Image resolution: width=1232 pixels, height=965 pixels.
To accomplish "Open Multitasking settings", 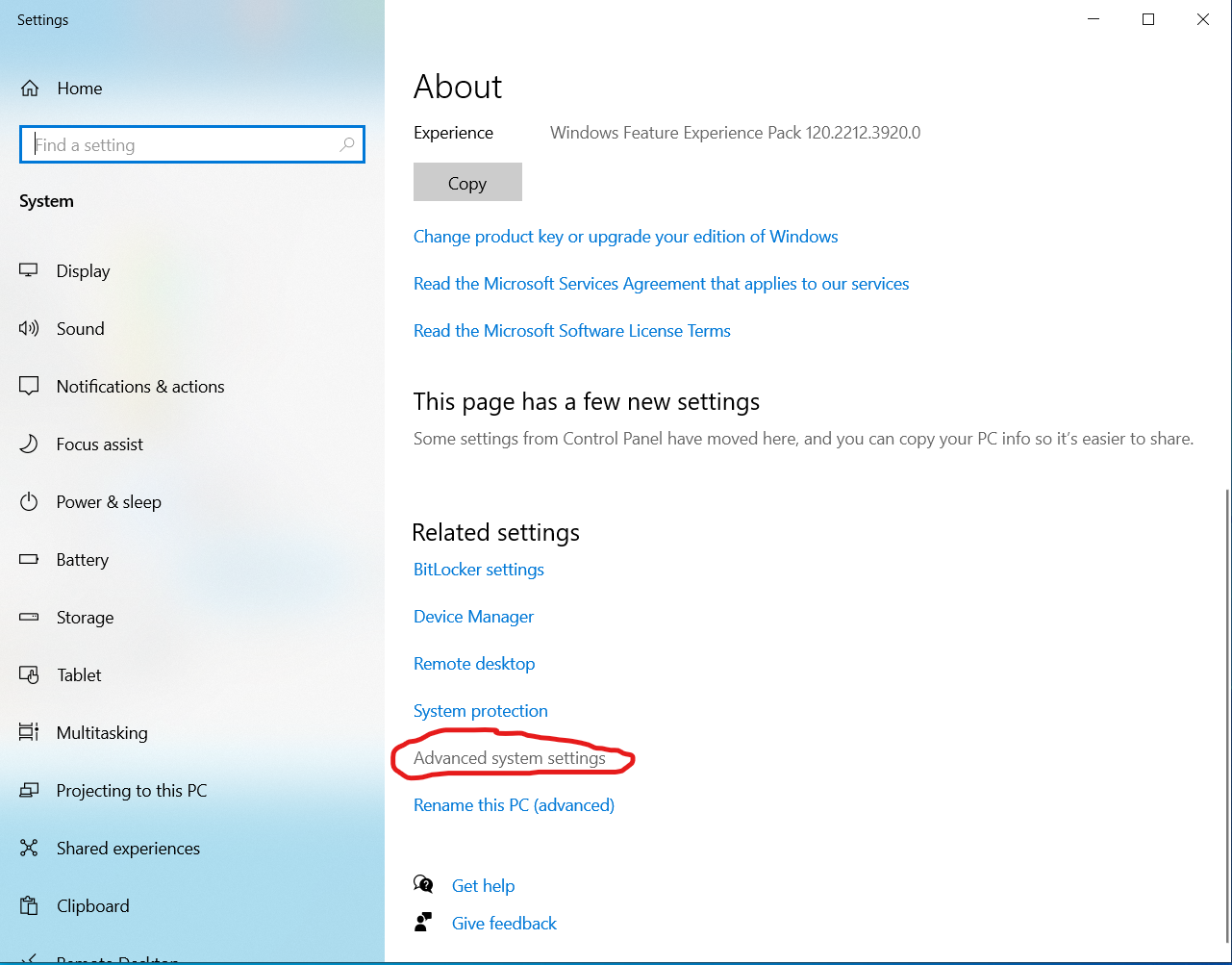I will (x=101, y=732).
